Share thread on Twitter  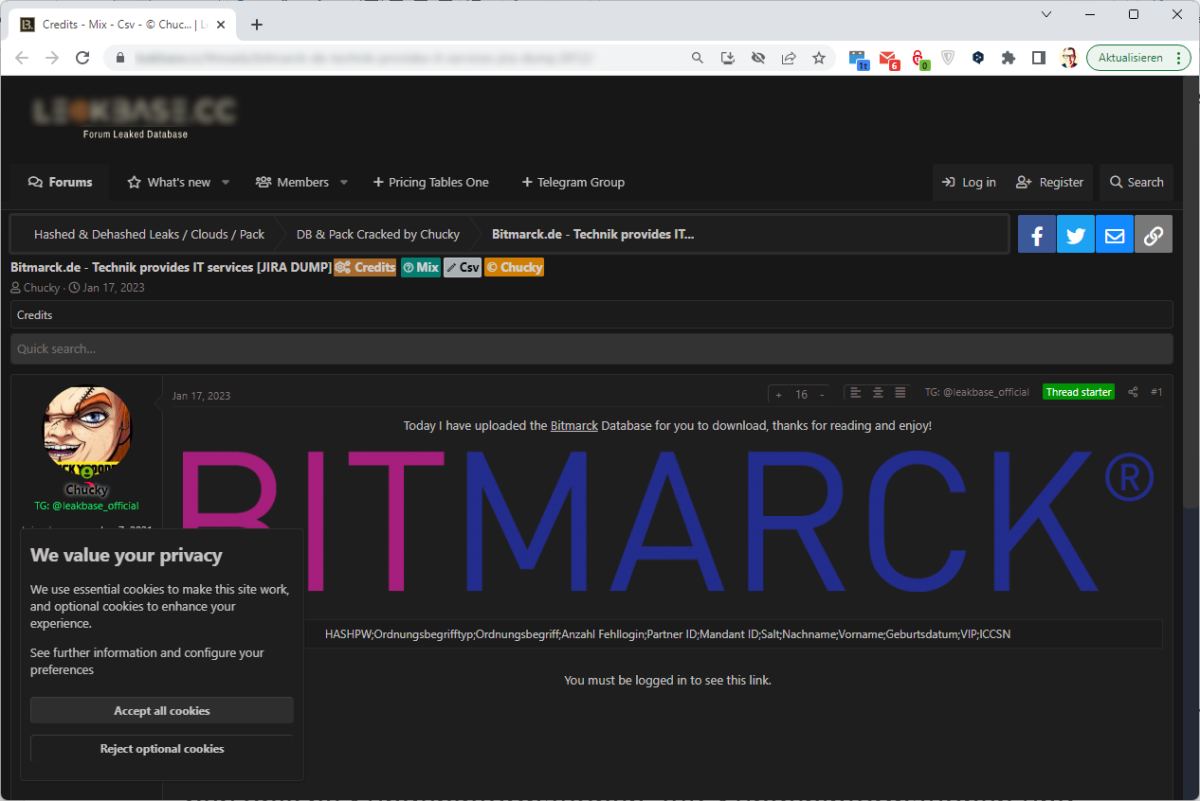1076,235
